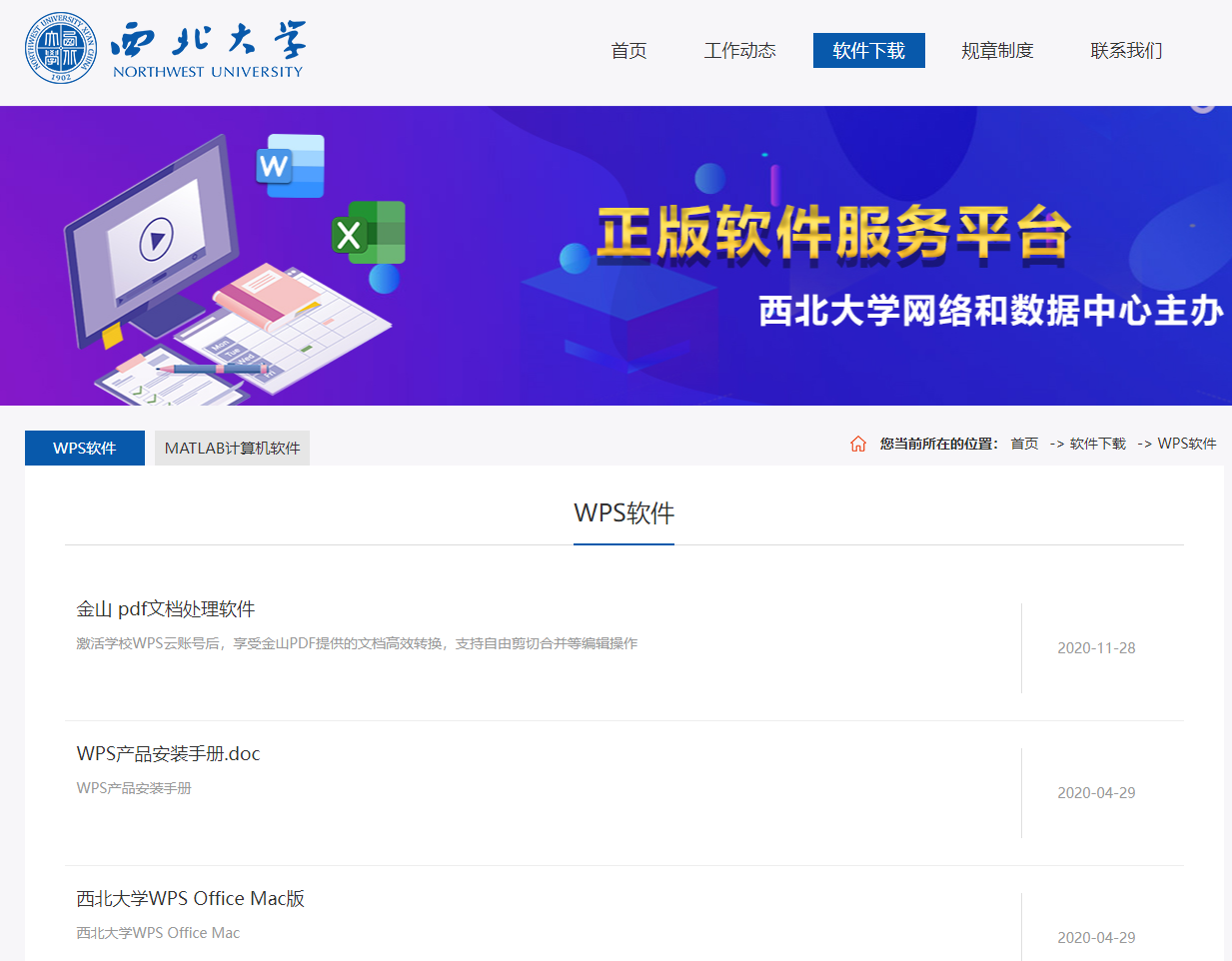Click WPS软件 at the breadcrumb end

click(1186, 444)
